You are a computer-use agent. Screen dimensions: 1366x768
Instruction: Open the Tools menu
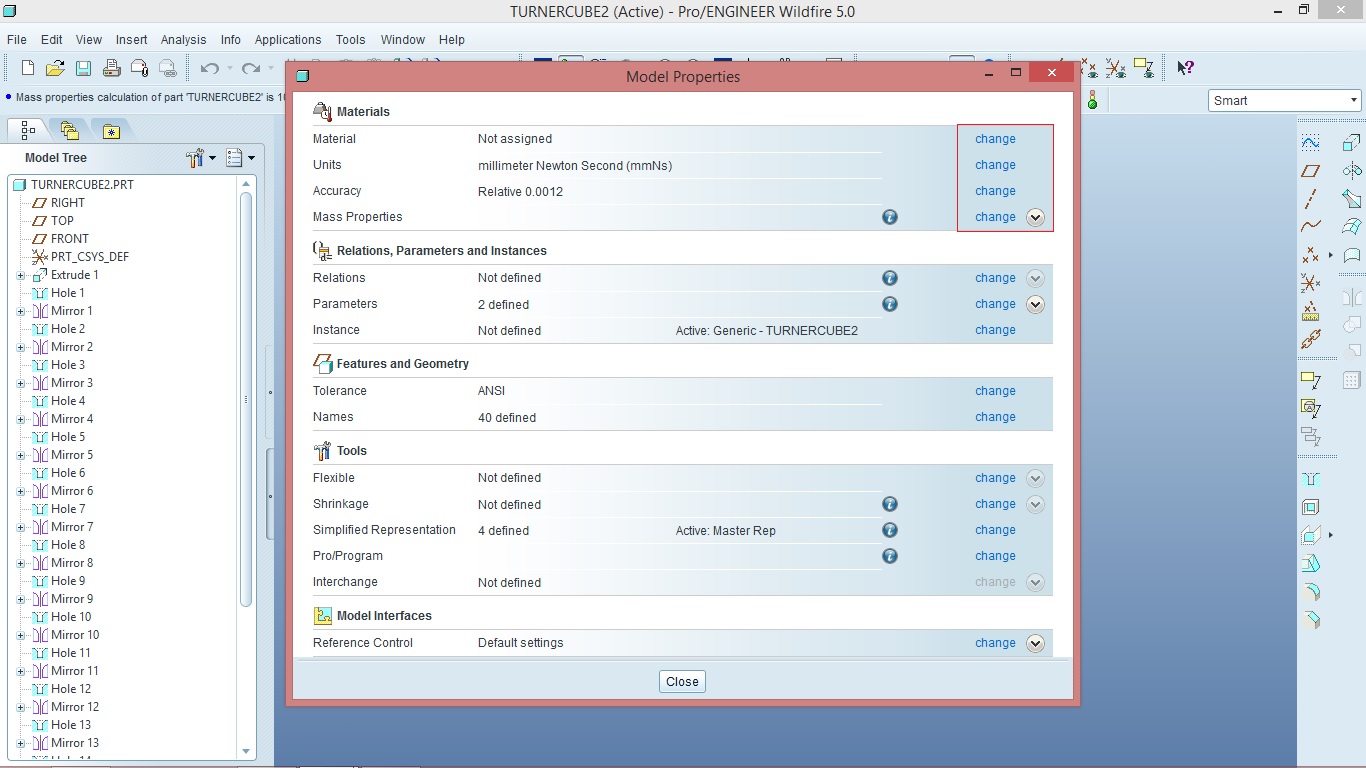tap(350, 40)
